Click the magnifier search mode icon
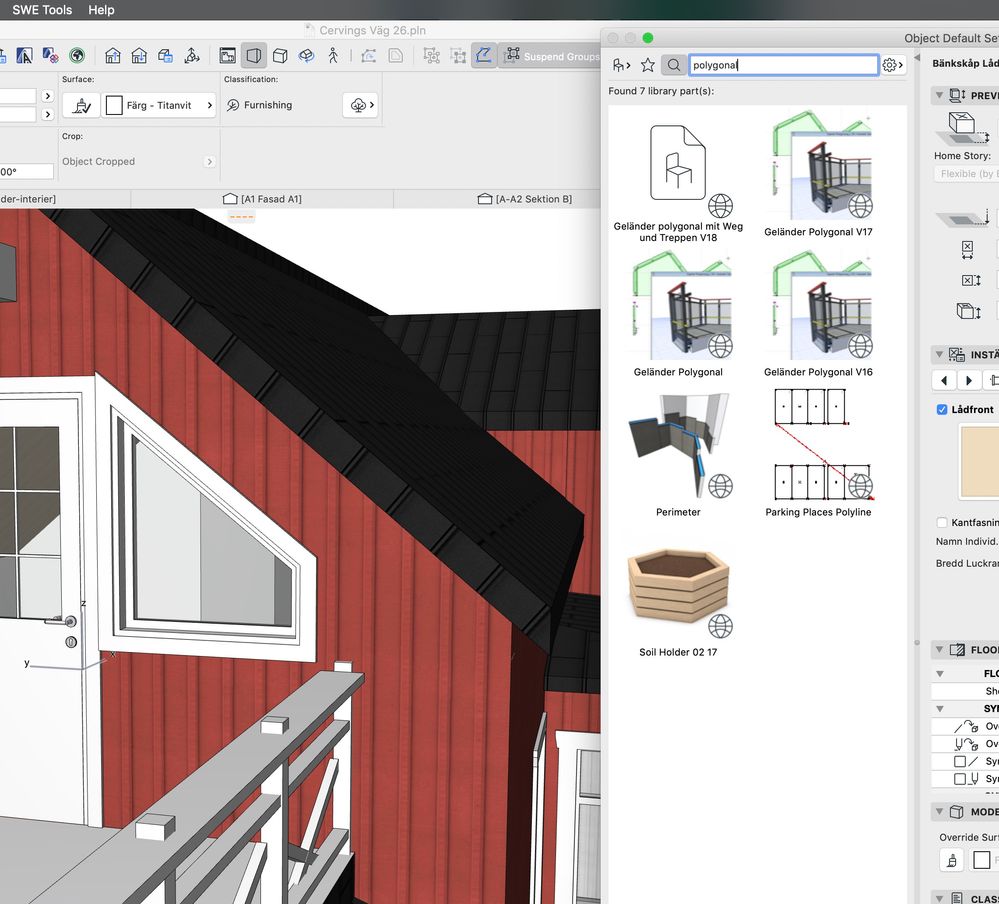The image size is (999, 904). click(x=674, y=65)
